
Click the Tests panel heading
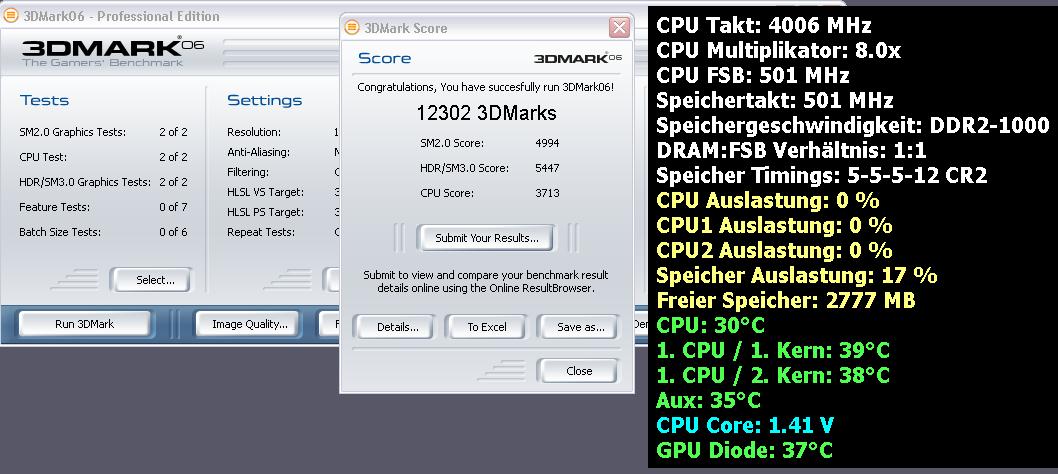44,101
